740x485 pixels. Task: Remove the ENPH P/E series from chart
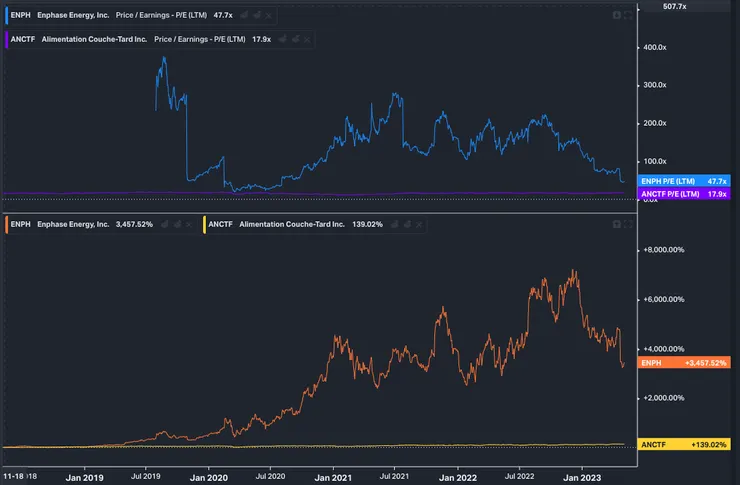270,17
